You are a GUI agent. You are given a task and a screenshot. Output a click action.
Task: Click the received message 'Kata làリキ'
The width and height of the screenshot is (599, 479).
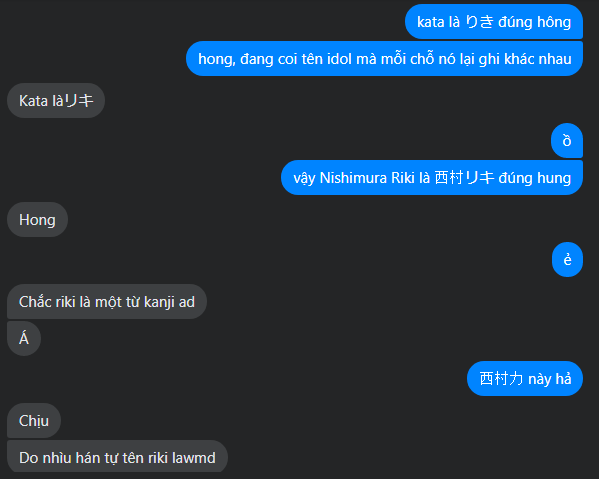coord(56,100)
